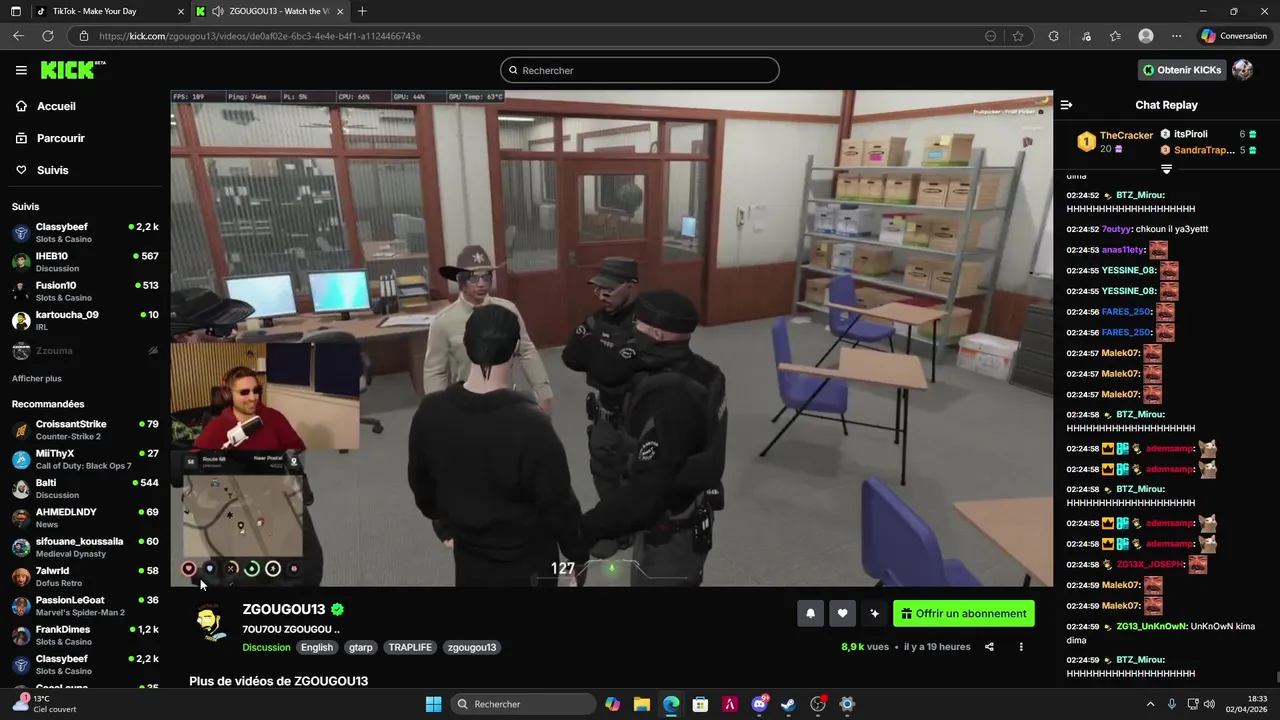Go to Kick home via logo
Image resolution: width=1280 pixels, height=720 pixels.
(73, 70)
